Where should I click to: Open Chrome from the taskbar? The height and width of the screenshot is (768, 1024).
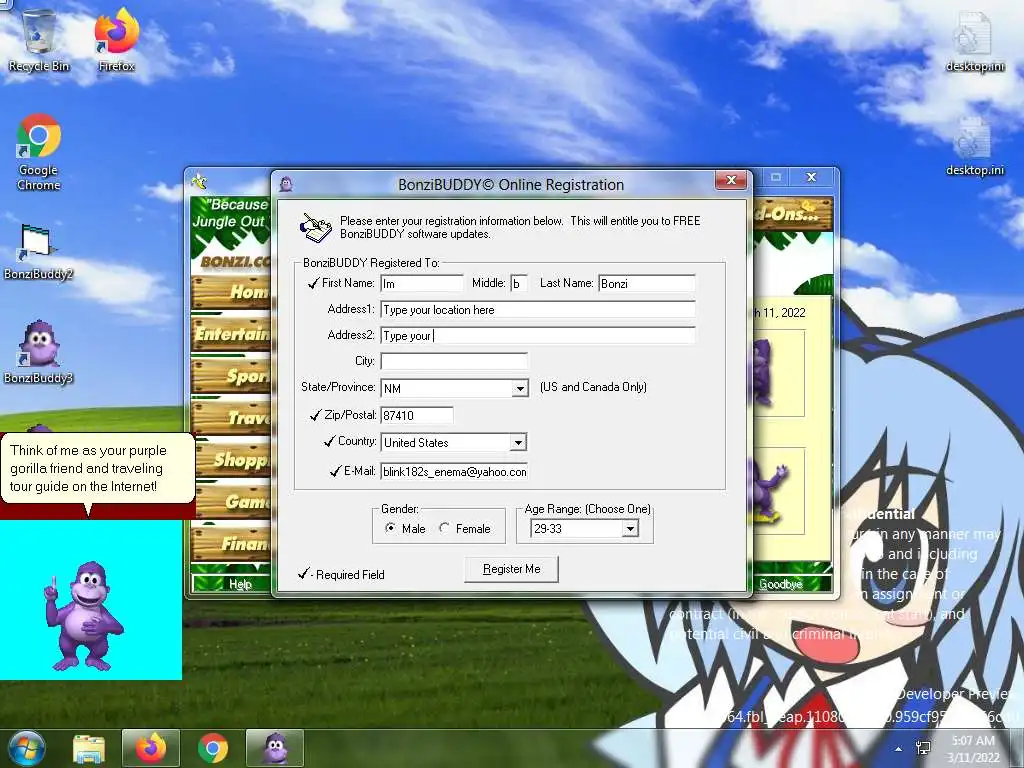click(x=213, y=748)
